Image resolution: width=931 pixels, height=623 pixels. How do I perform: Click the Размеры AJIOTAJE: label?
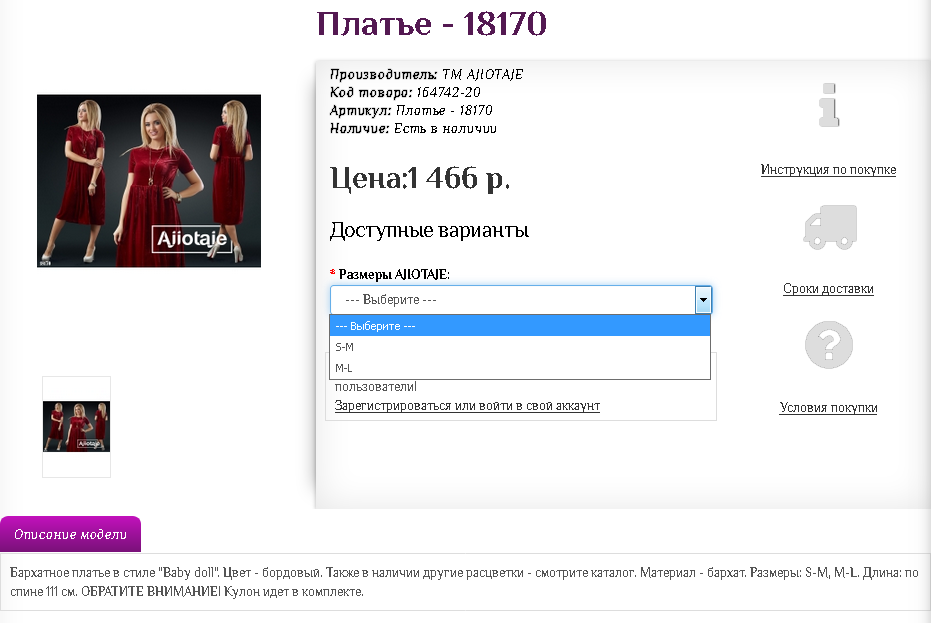coord(394,274)
